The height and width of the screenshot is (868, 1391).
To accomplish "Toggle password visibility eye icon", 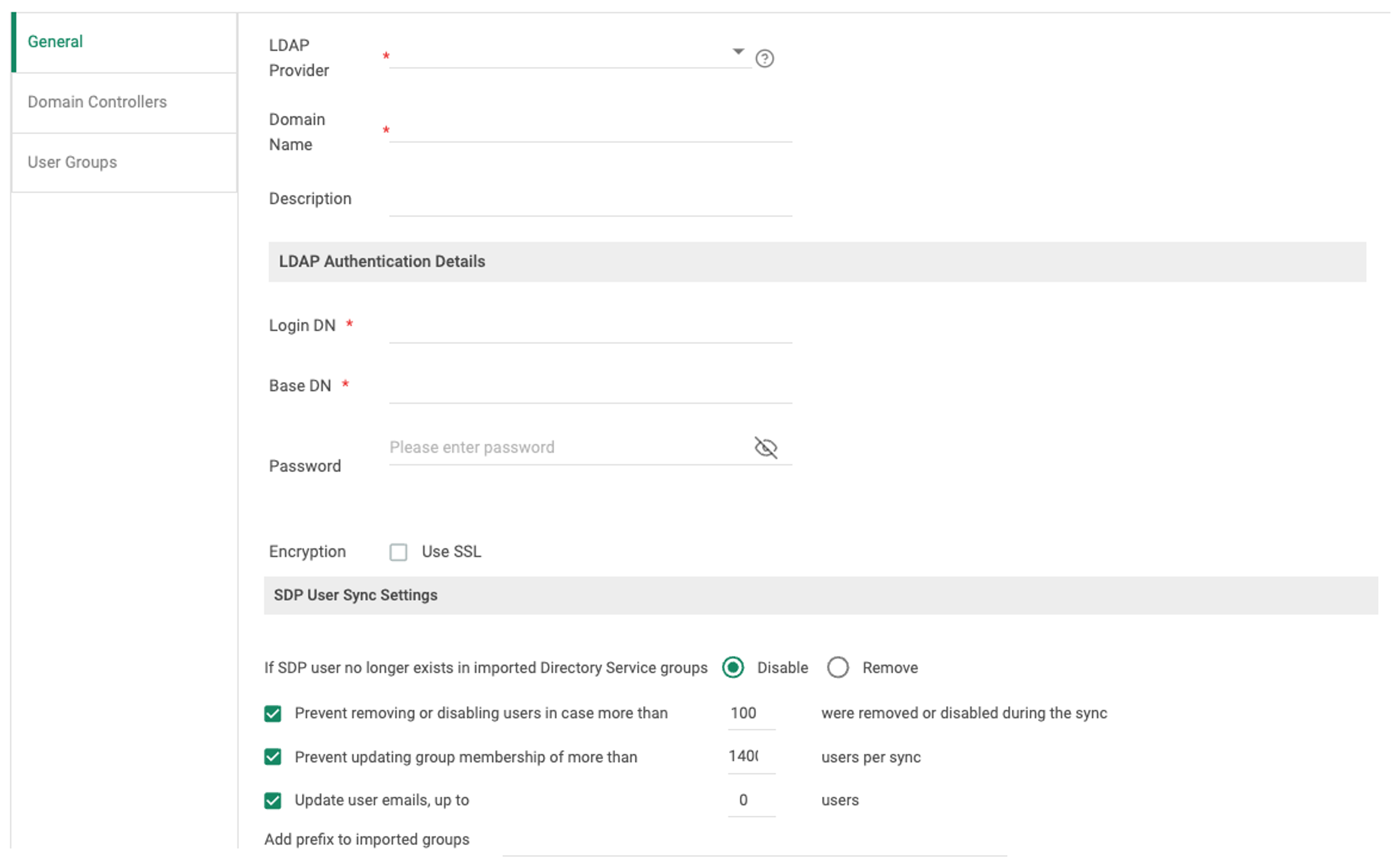I will click(765, 448).
